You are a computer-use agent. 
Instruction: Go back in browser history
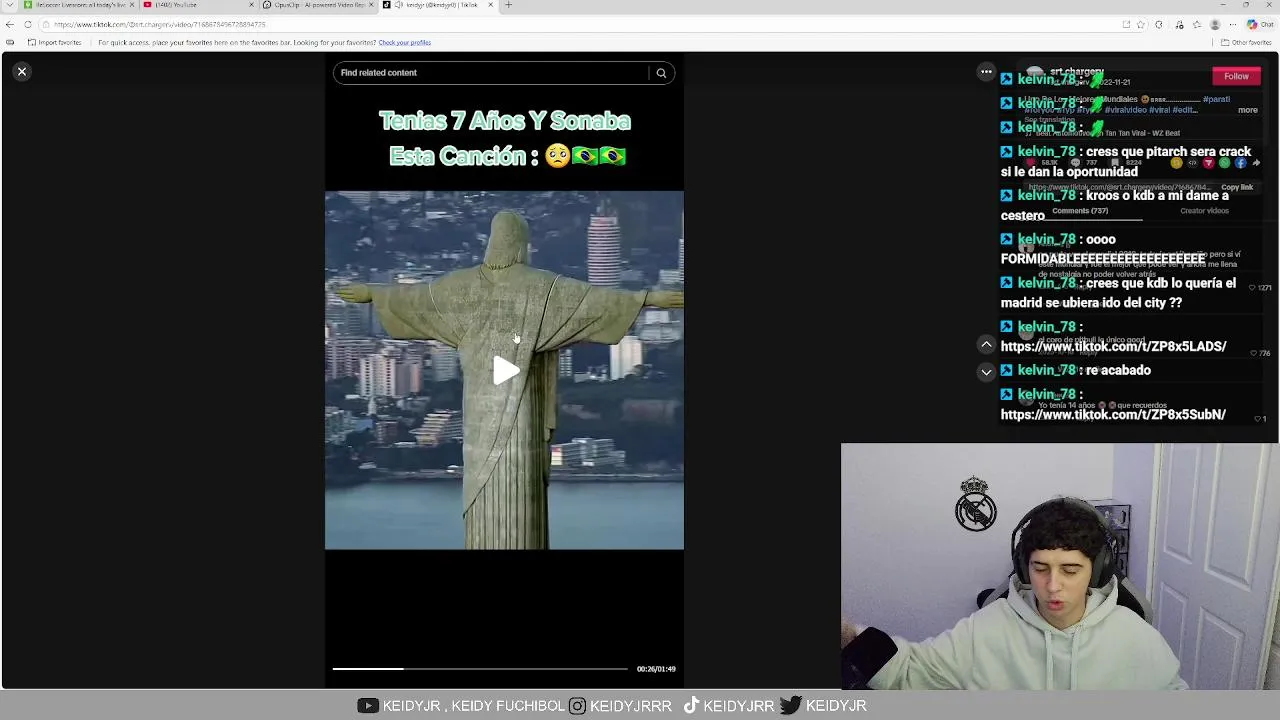pyautogui.click(x=10, y=24)
